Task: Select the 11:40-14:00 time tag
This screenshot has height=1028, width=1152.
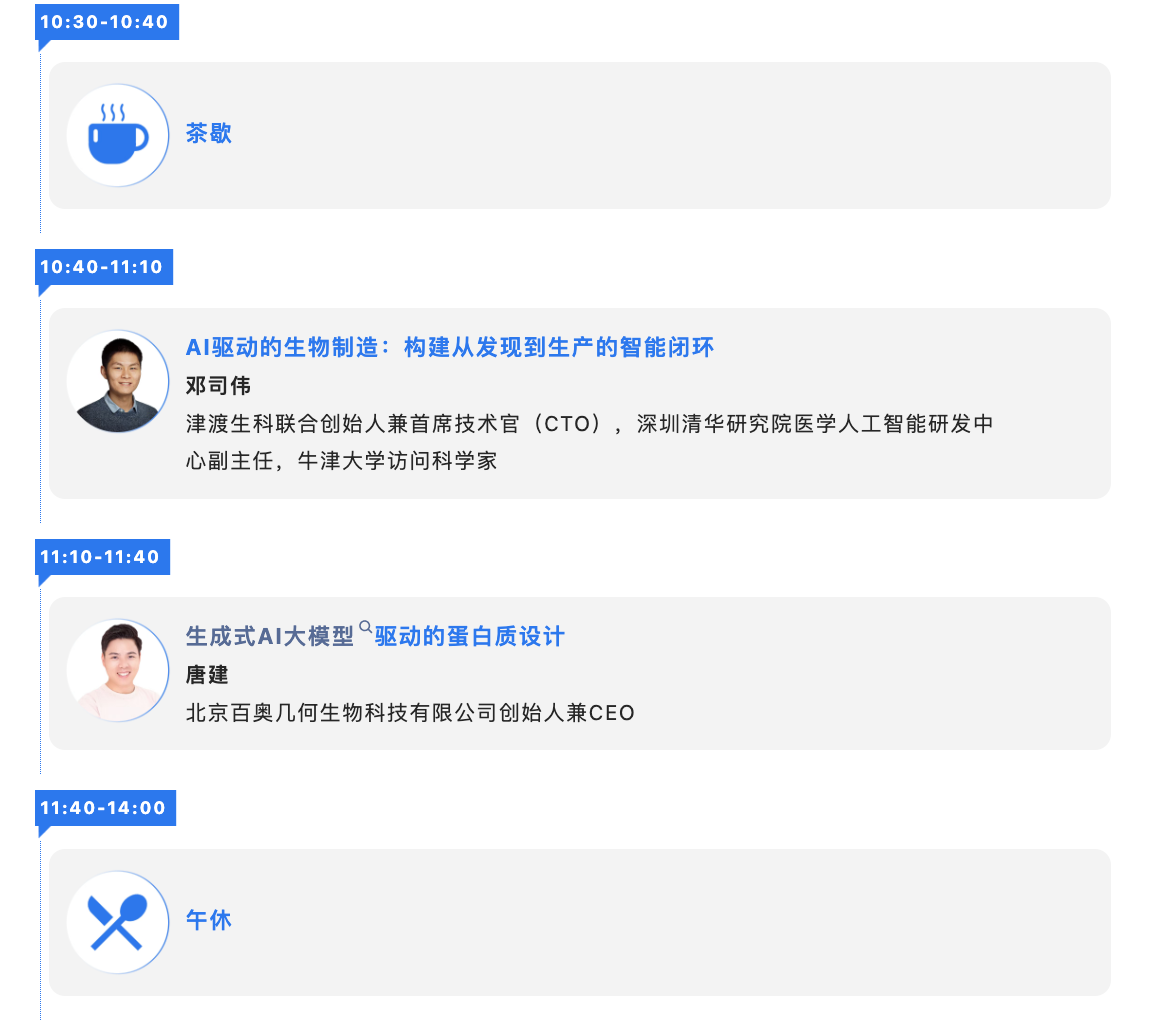Action: coord(103,808)
